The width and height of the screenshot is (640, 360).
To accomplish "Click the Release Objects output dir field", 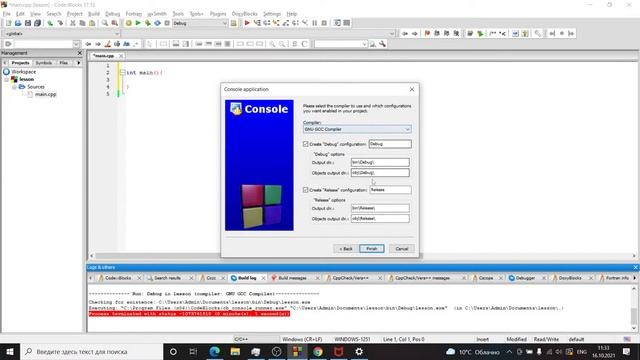I will pyautogui.click(x=380, y=218).
